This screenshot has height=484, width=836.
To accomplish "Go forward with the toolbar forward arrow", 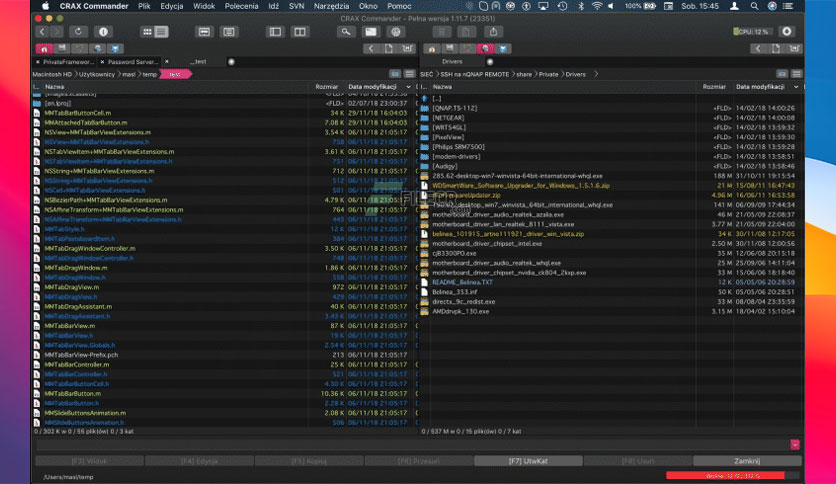I will coord(56,32).
